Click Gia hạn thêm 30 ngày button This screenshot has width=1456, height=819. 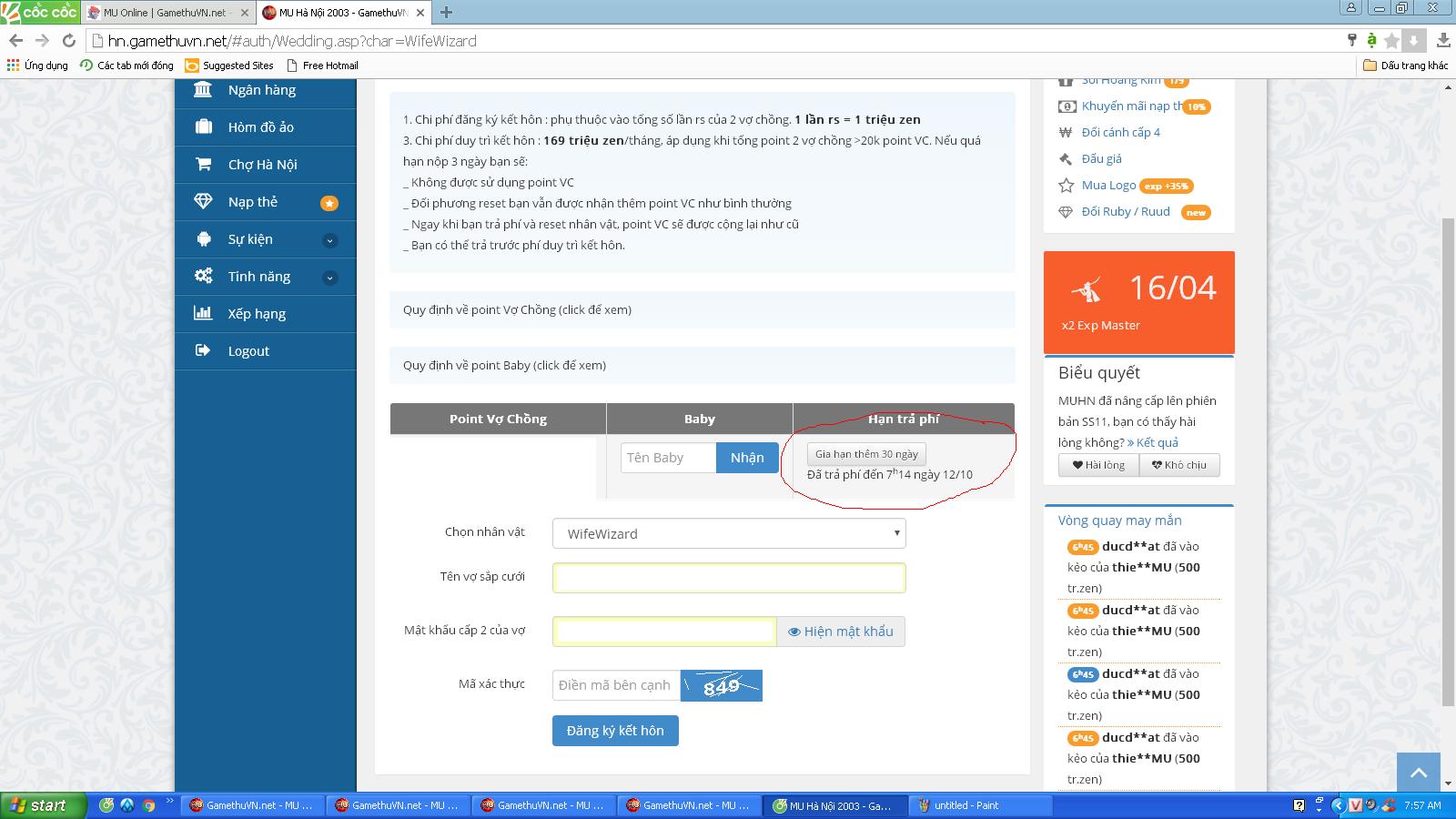866,454
